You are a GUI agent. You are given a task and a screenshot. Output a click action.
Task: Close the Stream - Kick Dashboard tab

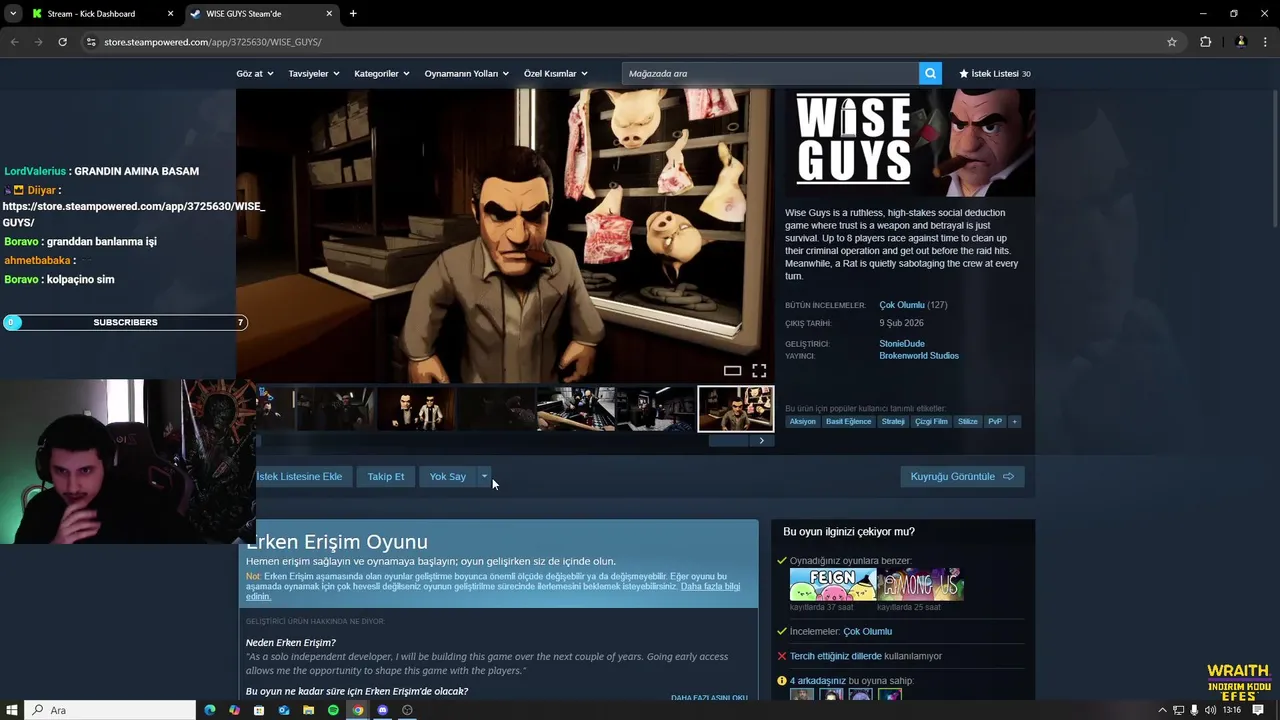pyautogui.click(x=170, y=14)
